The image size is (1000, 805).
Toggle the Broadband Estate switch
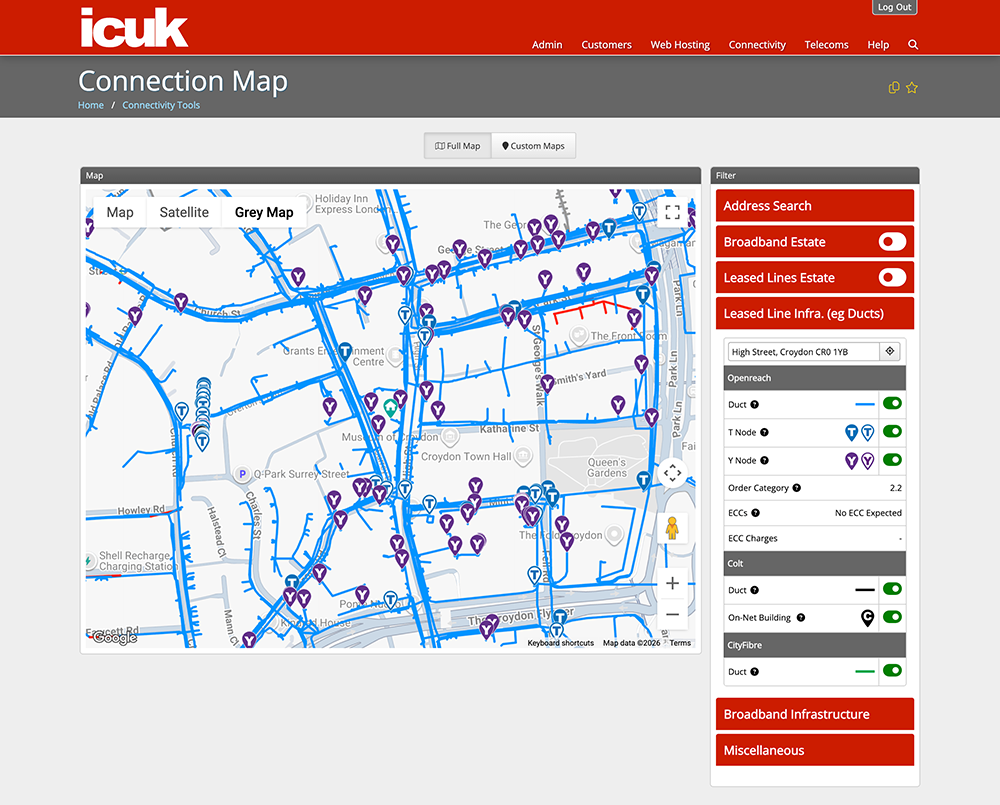tap(892, 242)
